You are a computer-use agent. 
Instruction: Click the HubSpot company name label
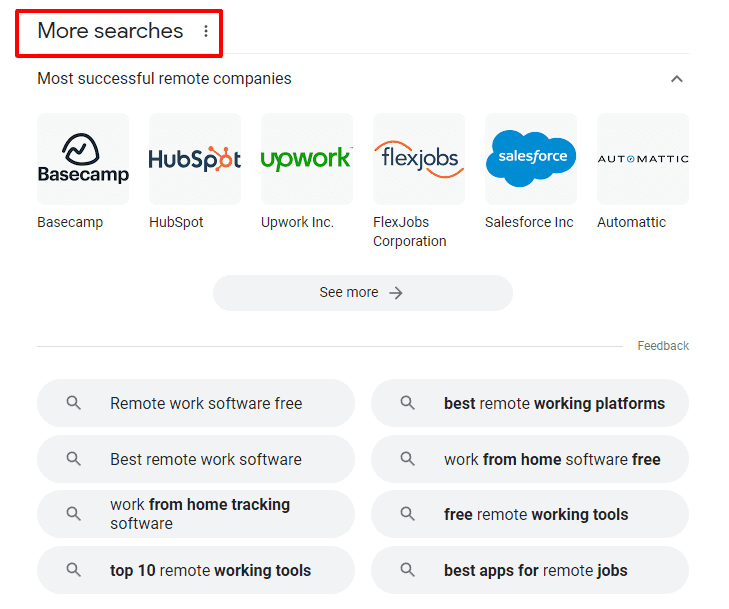tap(176, 222)
